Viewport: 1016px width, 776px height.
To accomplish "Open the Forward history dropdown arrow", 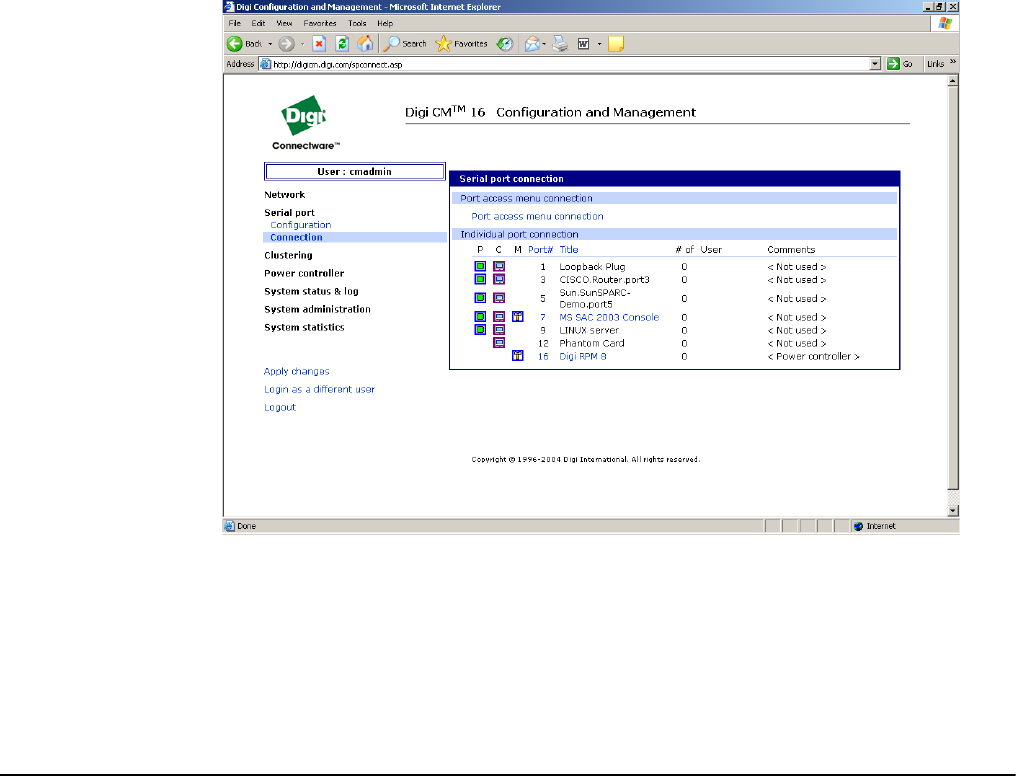I will (x=302, y=44).
